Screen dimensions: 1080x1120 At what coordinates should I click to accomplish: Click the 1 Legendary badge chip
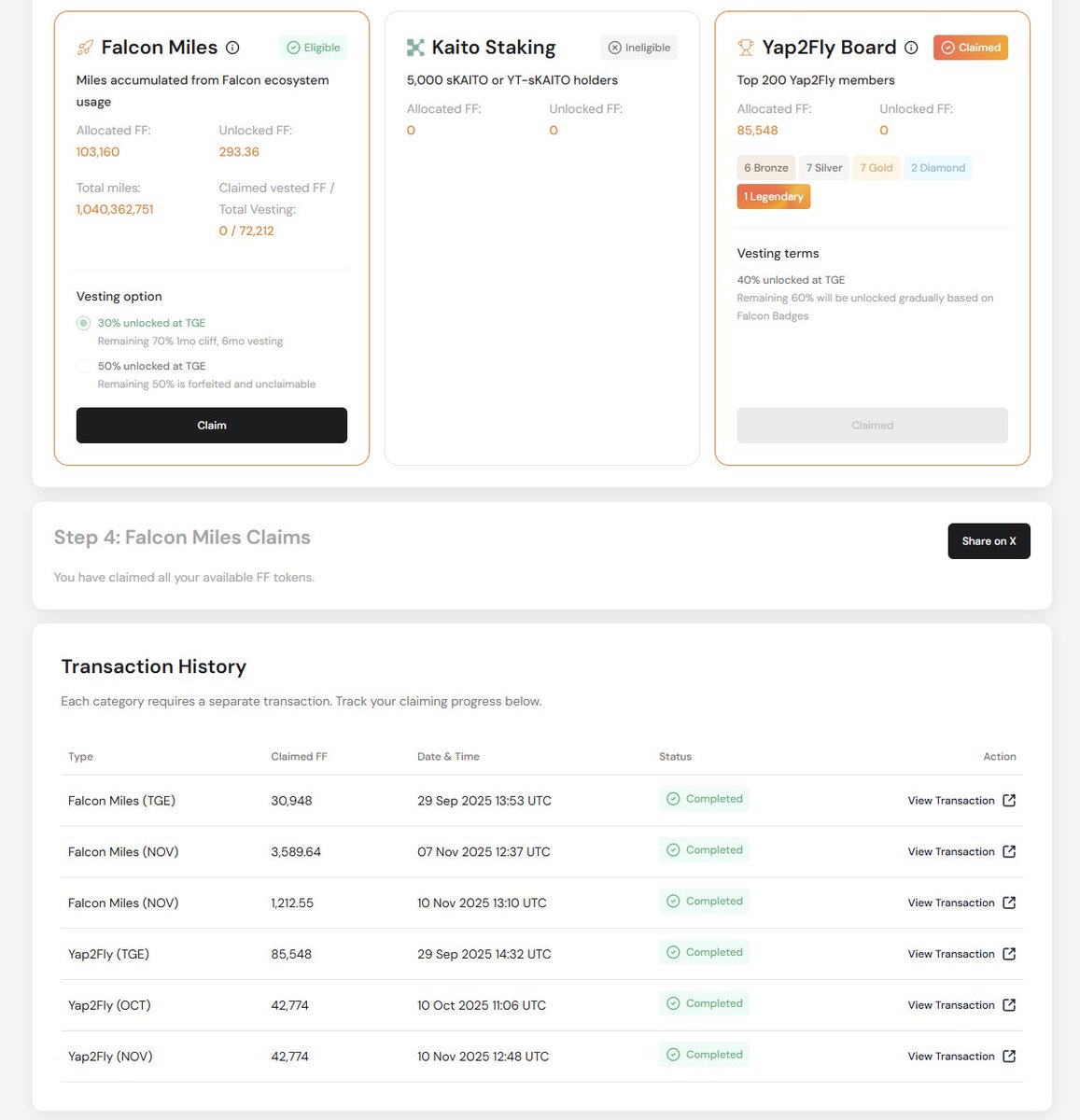pyautogui.click(x=774, y=197)
